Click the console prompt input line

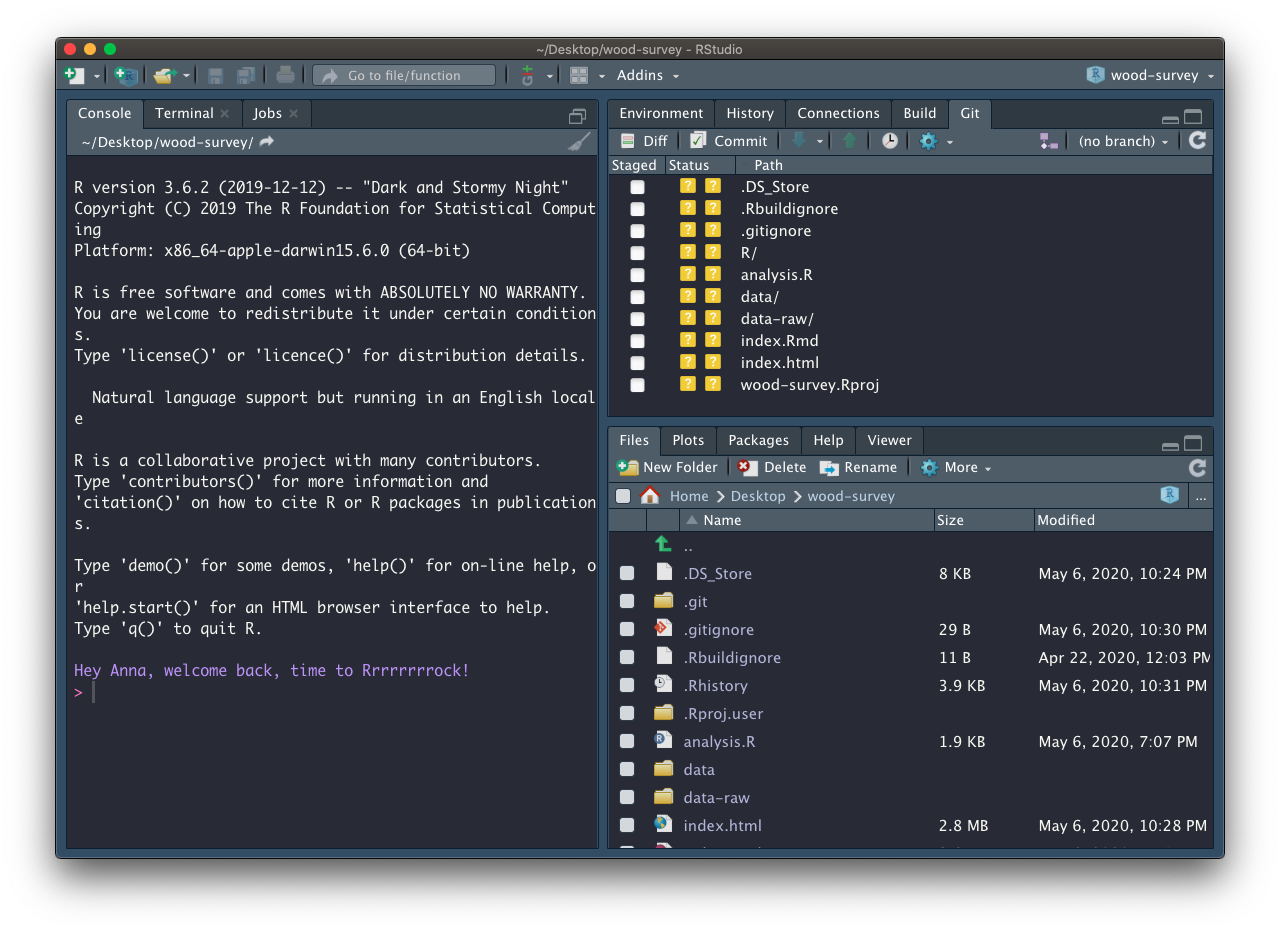(x=335, y=692)
